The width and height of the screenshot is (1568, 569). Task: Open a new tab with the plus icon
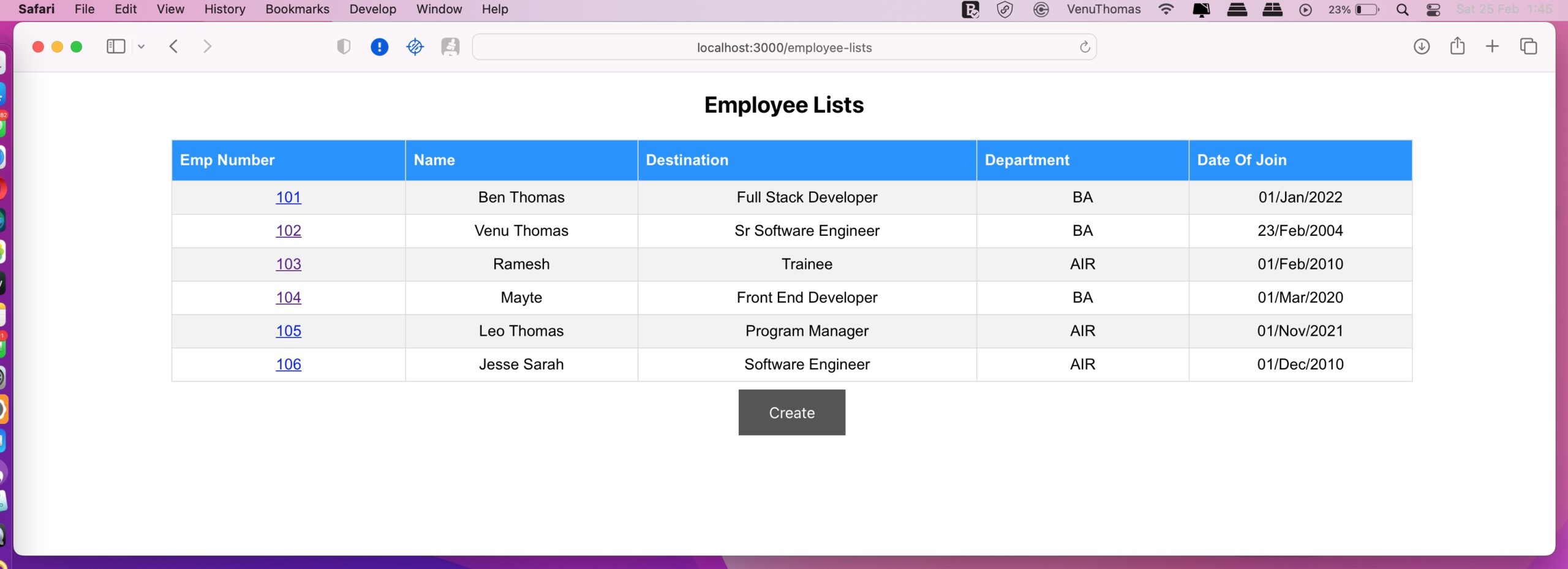[x=1492, y=47]
